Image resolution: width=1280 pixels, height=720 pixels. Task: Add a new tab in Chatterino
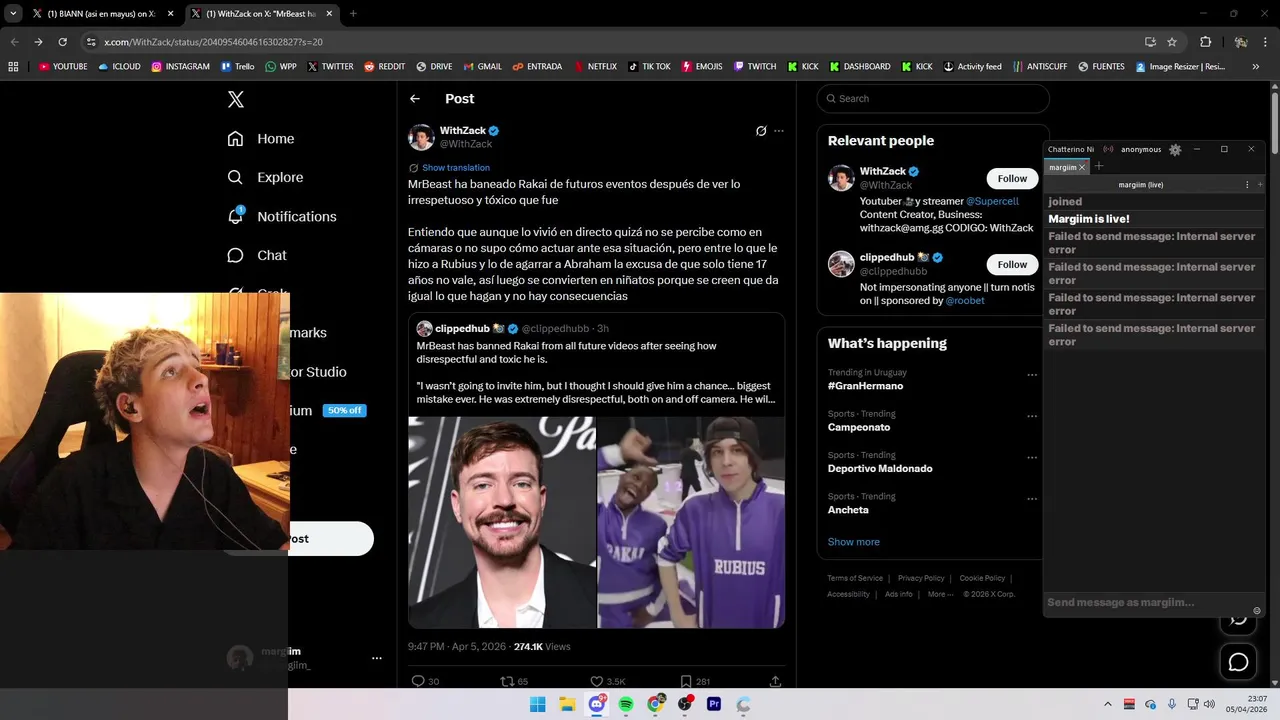1099,166
